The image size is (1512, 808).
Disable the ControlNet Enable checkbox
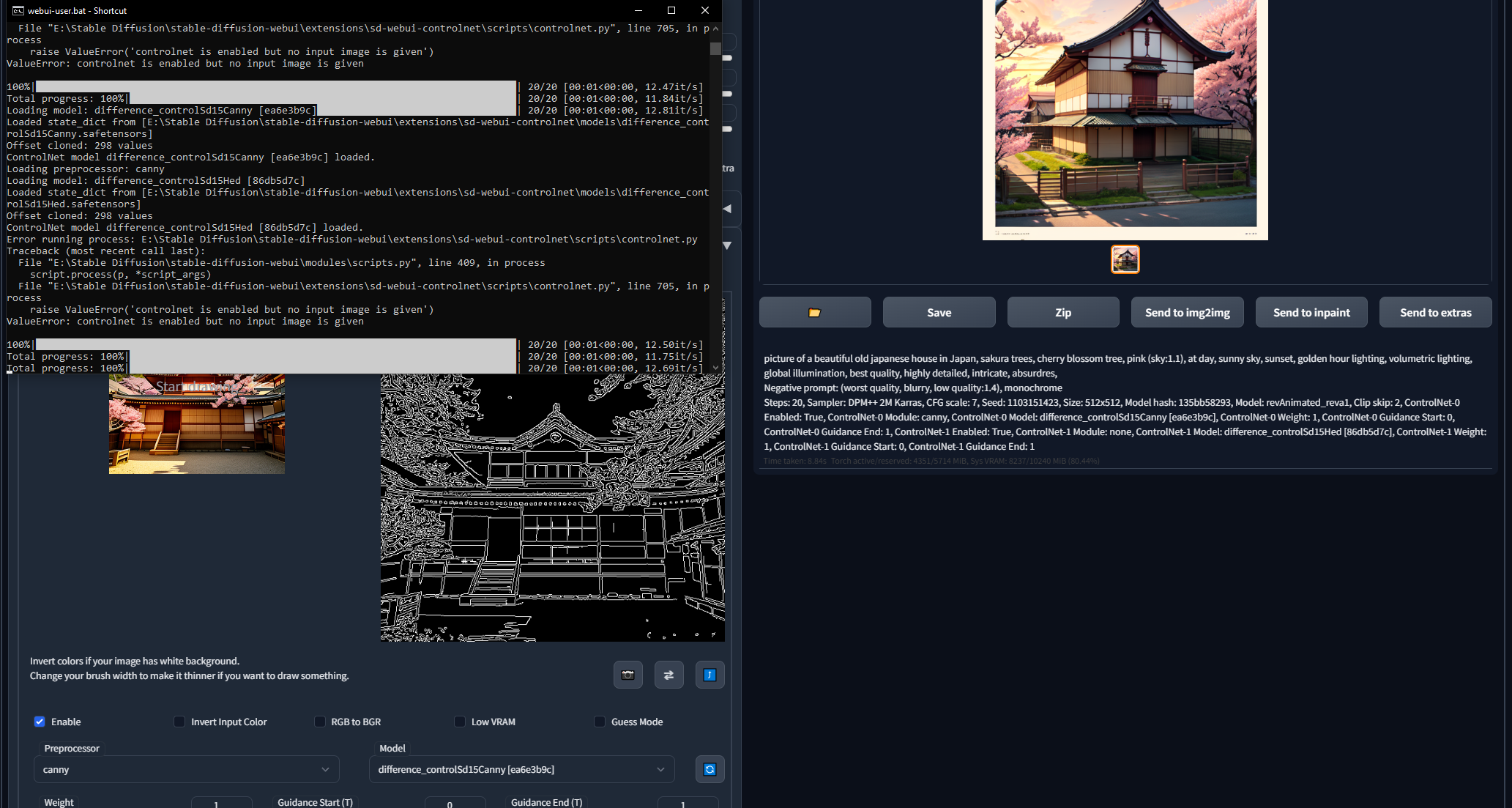[x=40, y=722]
